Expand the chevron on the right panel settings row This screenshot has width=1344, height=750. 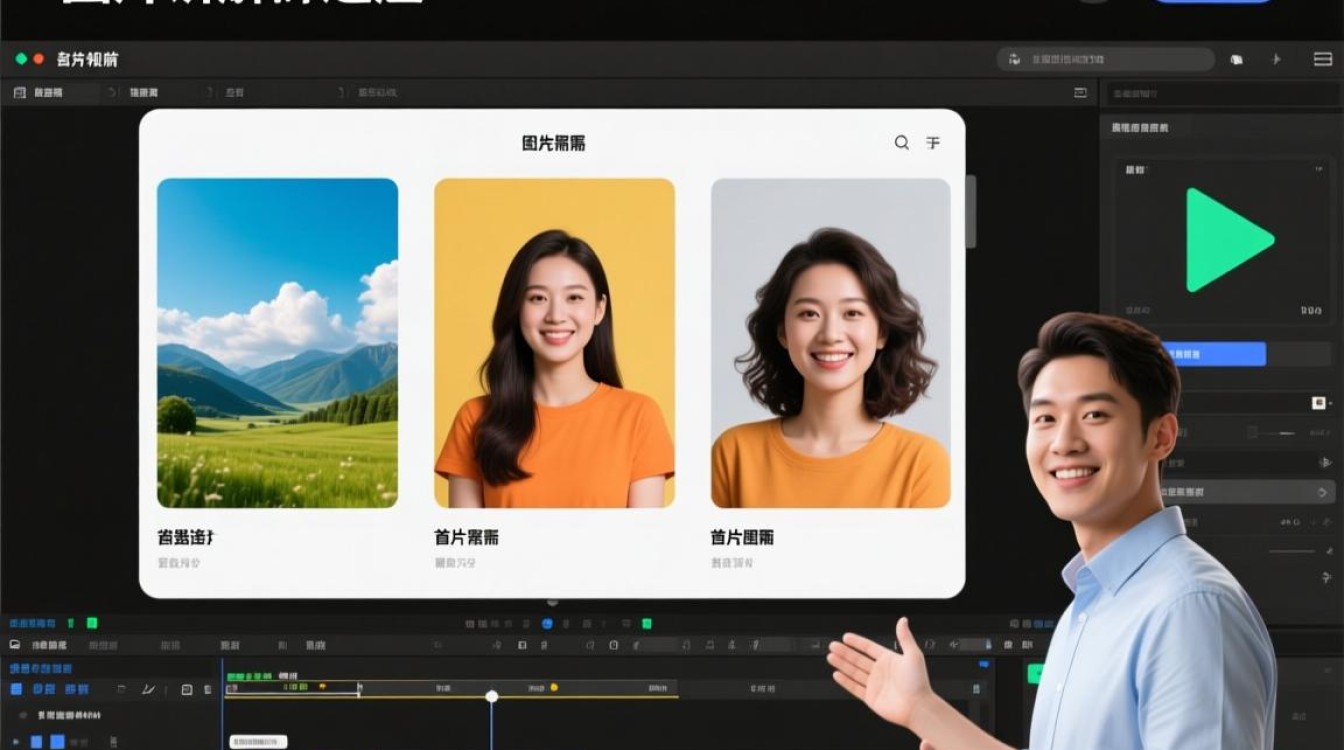1321,491
